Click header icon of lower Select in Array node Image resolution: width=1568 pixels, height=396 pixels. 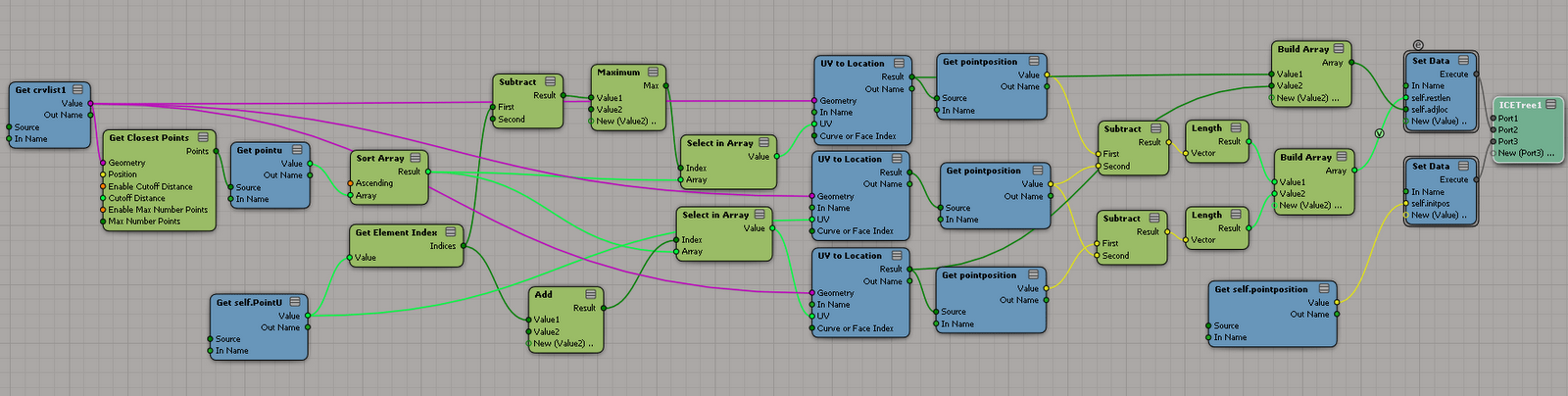pos(759,214)
